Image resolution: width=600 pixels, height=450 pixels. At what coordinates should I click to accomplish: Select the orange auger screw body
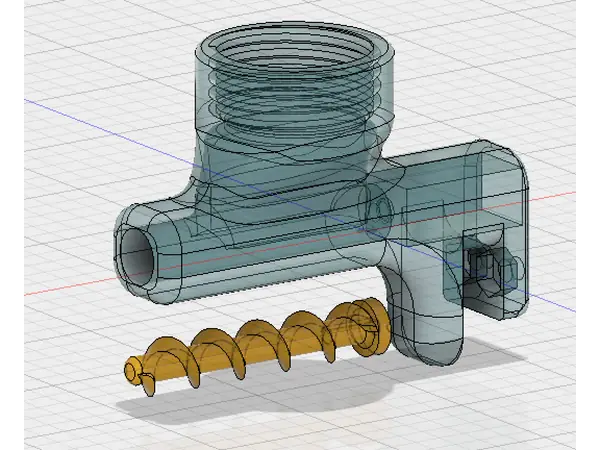257,347
